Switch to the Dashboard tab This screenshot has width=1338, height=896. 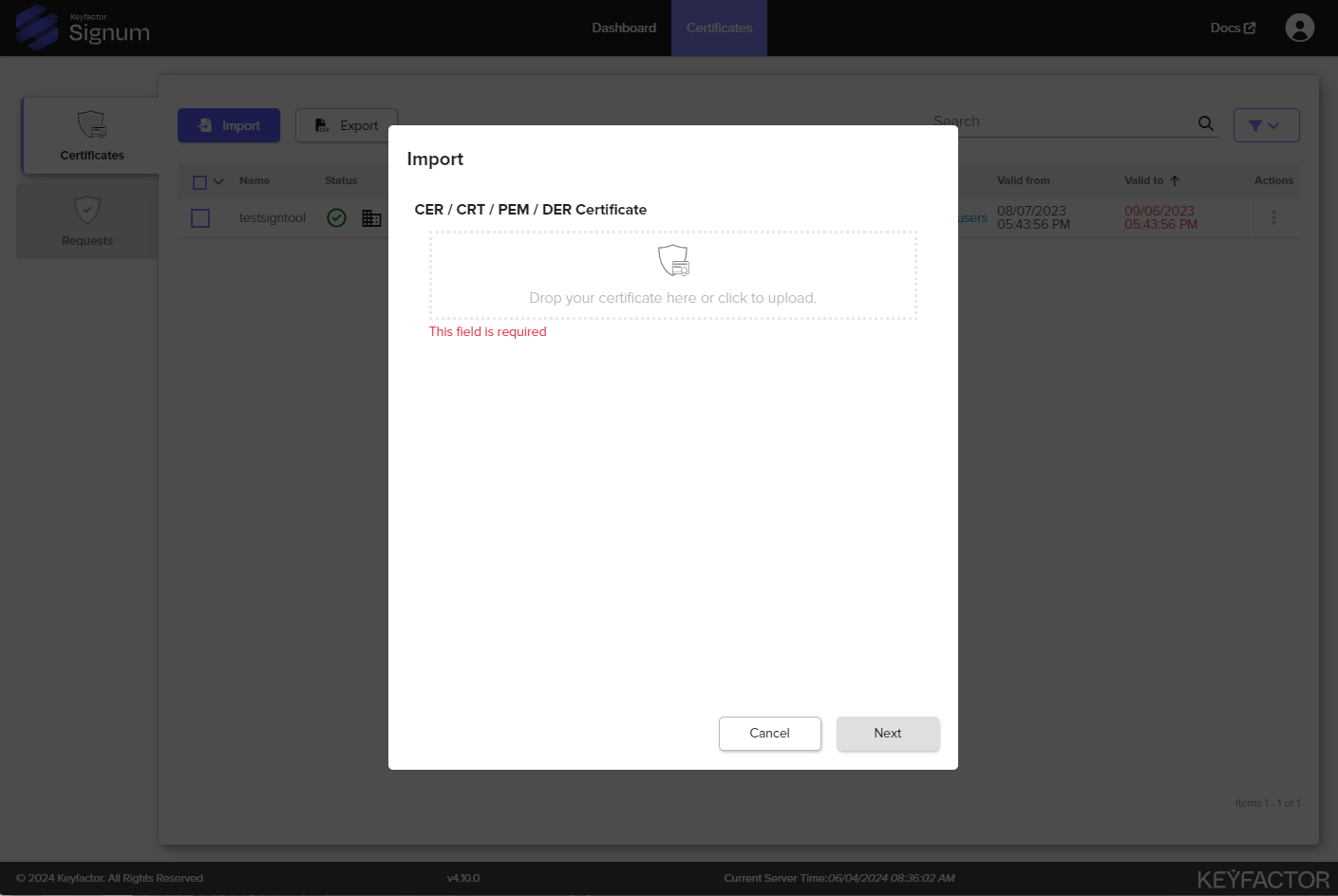click(x=624, y=28)
